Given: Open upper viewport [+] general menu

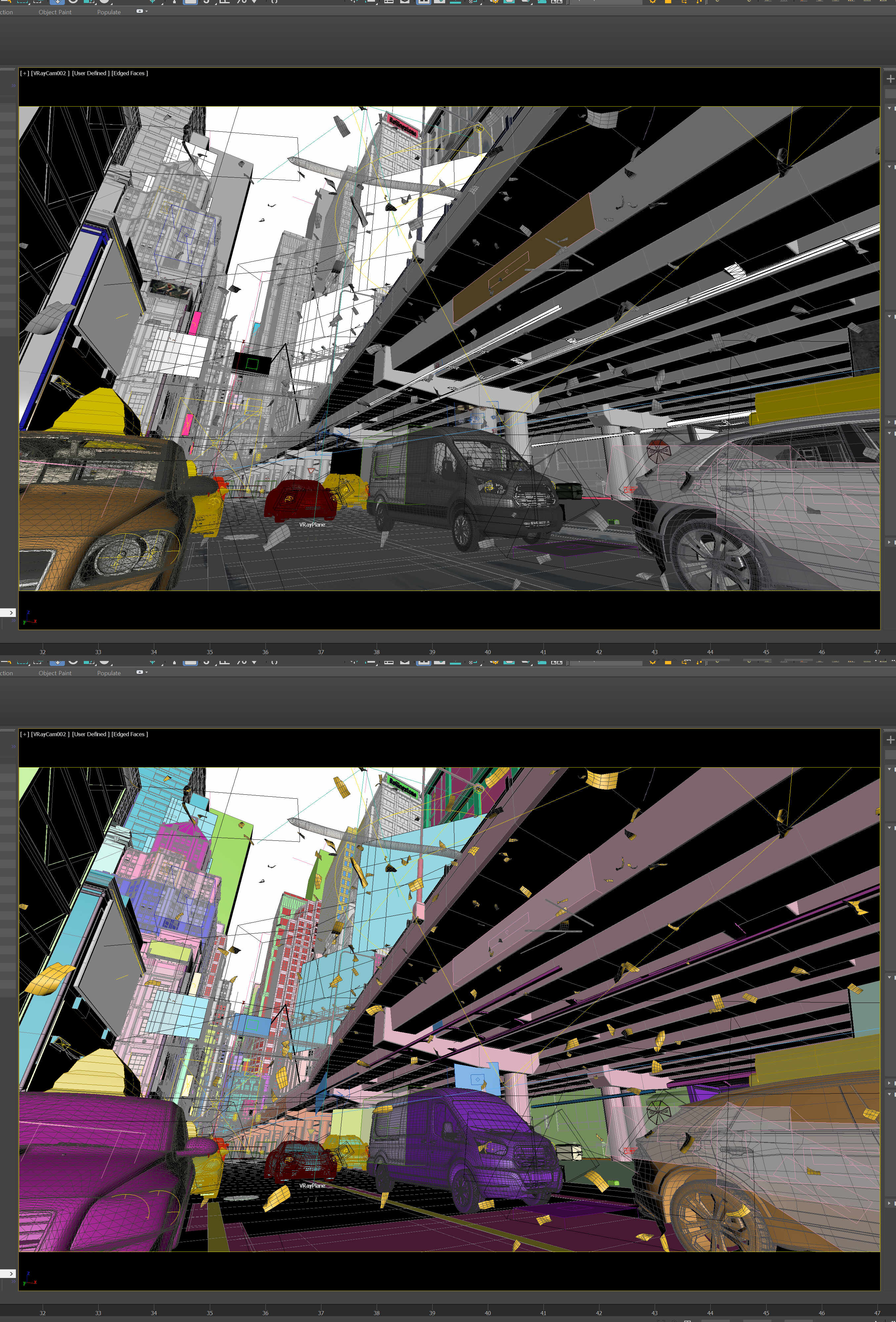Looking at the screenshot, I should (24, 73).
